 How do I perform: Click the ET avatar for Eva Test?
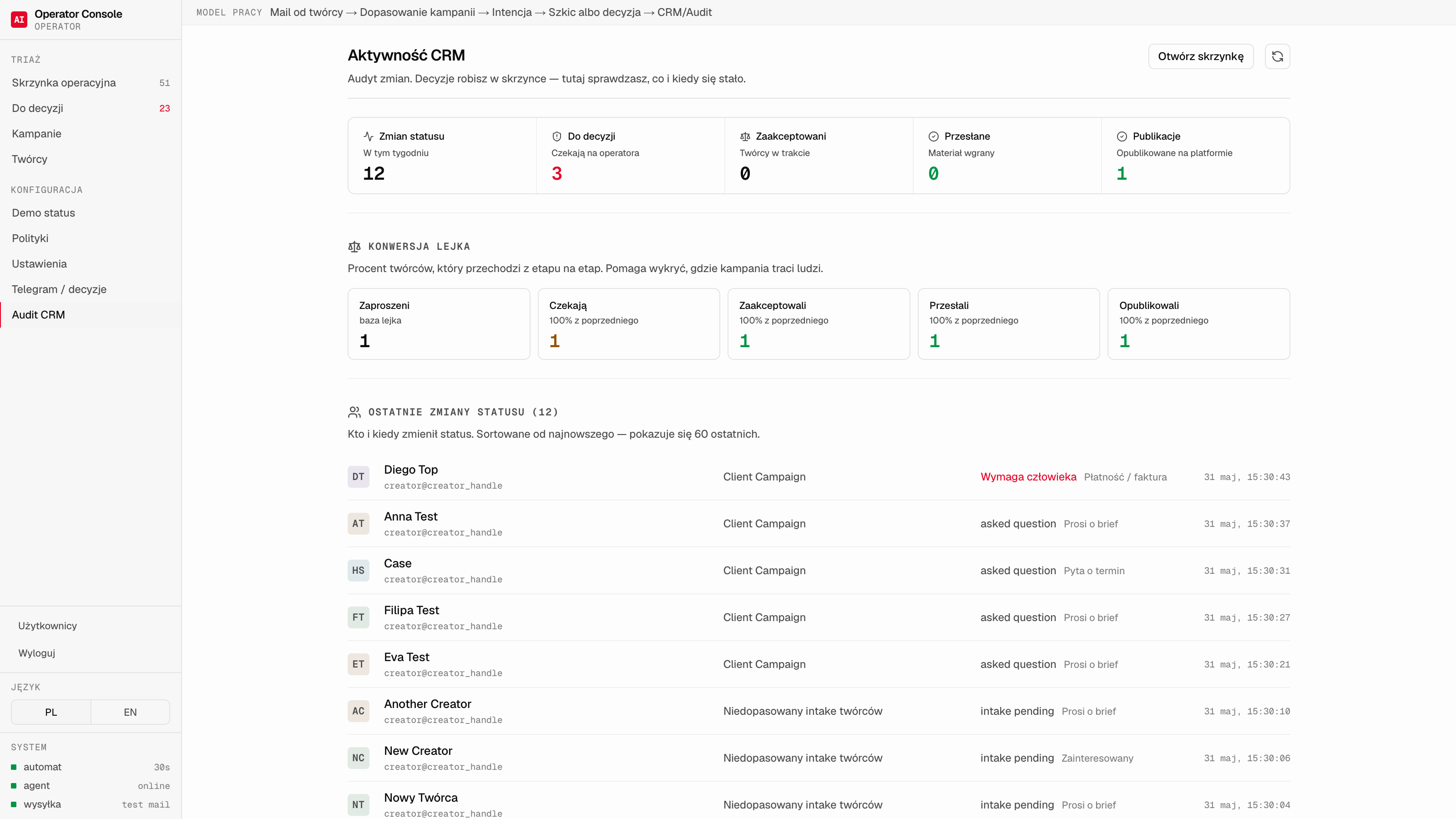click(x=359, y=664)
